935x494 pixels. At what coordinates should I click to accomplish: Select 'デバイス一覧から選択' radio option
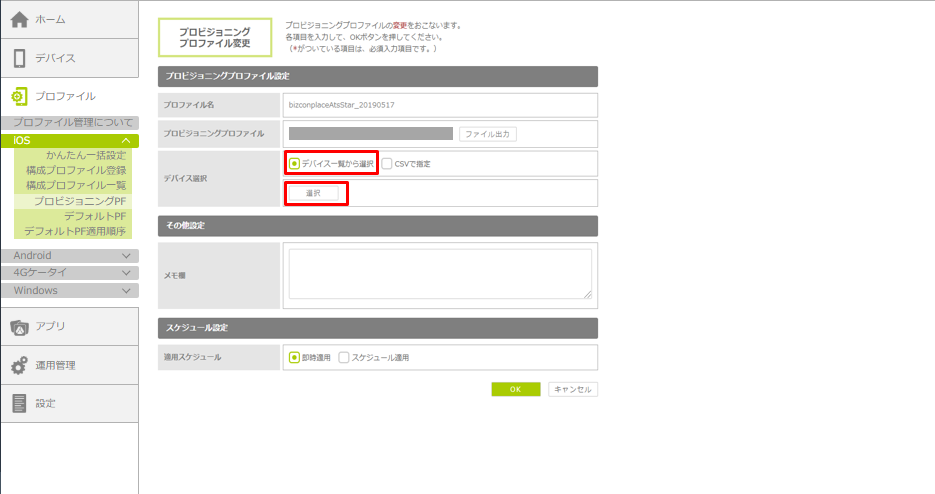tap(295, 164)
